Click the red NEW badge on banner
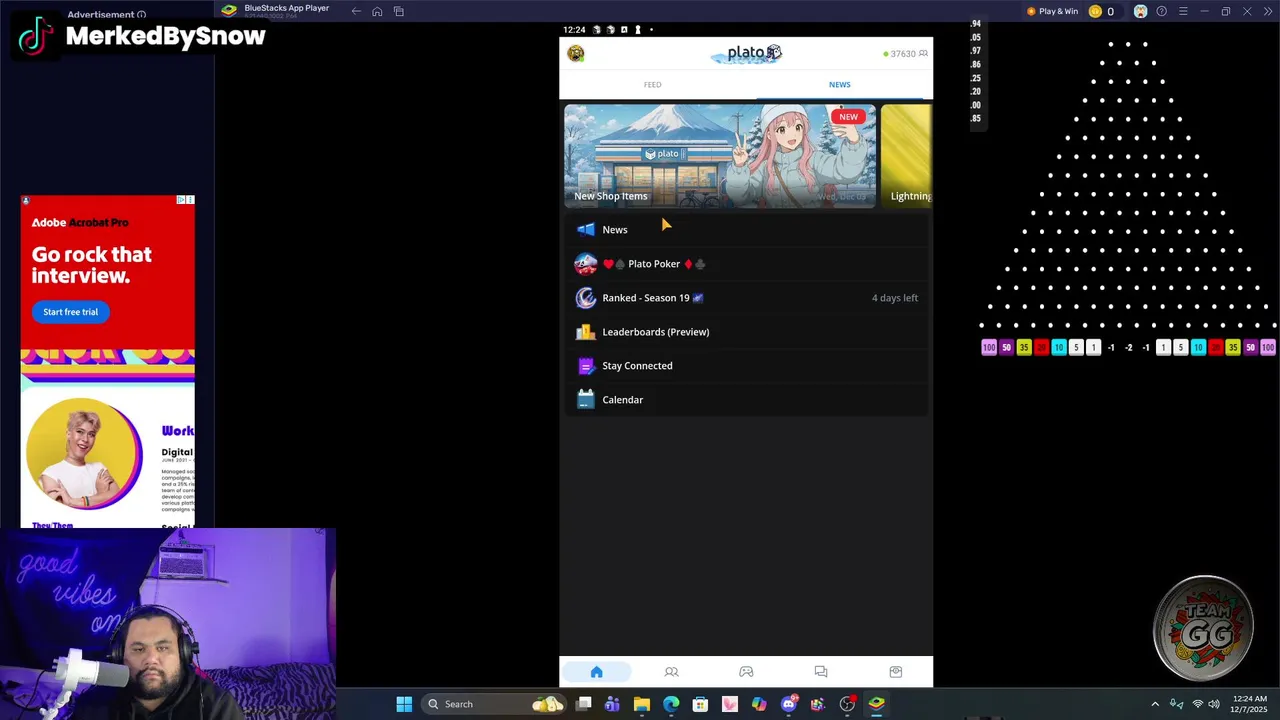The width and height of the screenshot is (1280, 720). tap(848, 117)
